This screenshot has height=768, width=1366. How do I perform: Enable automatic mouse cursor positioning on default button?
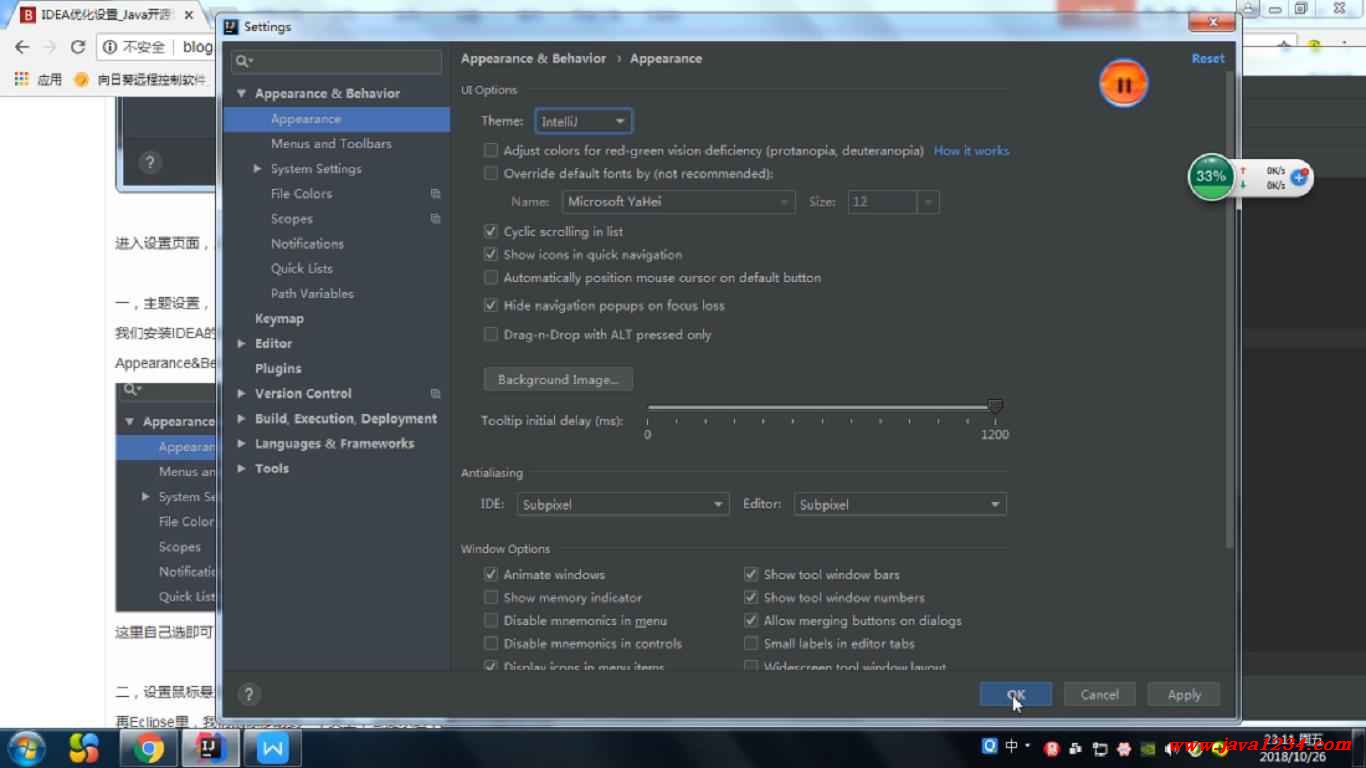(490, 278)
